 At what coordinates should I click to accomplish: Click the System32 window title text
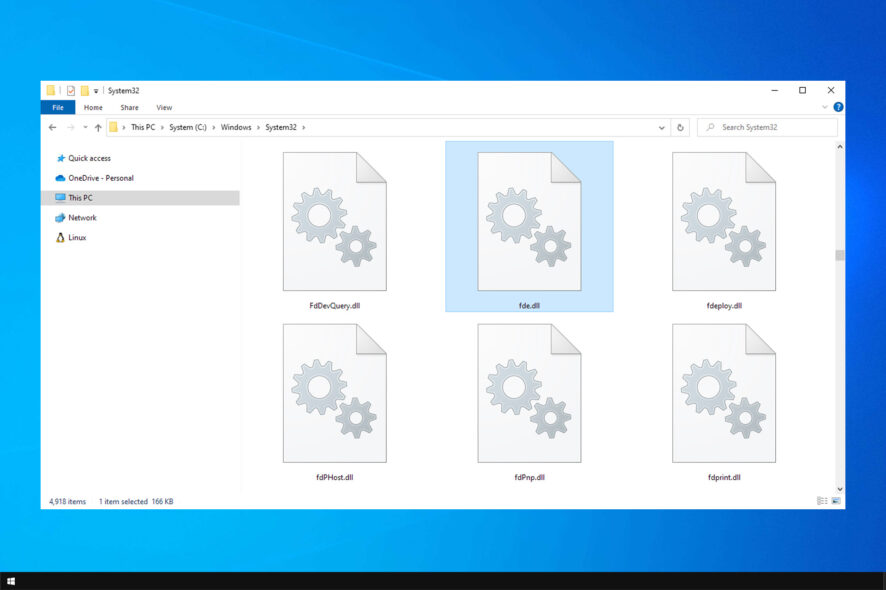pyautogui.click(x=123, y=90)
